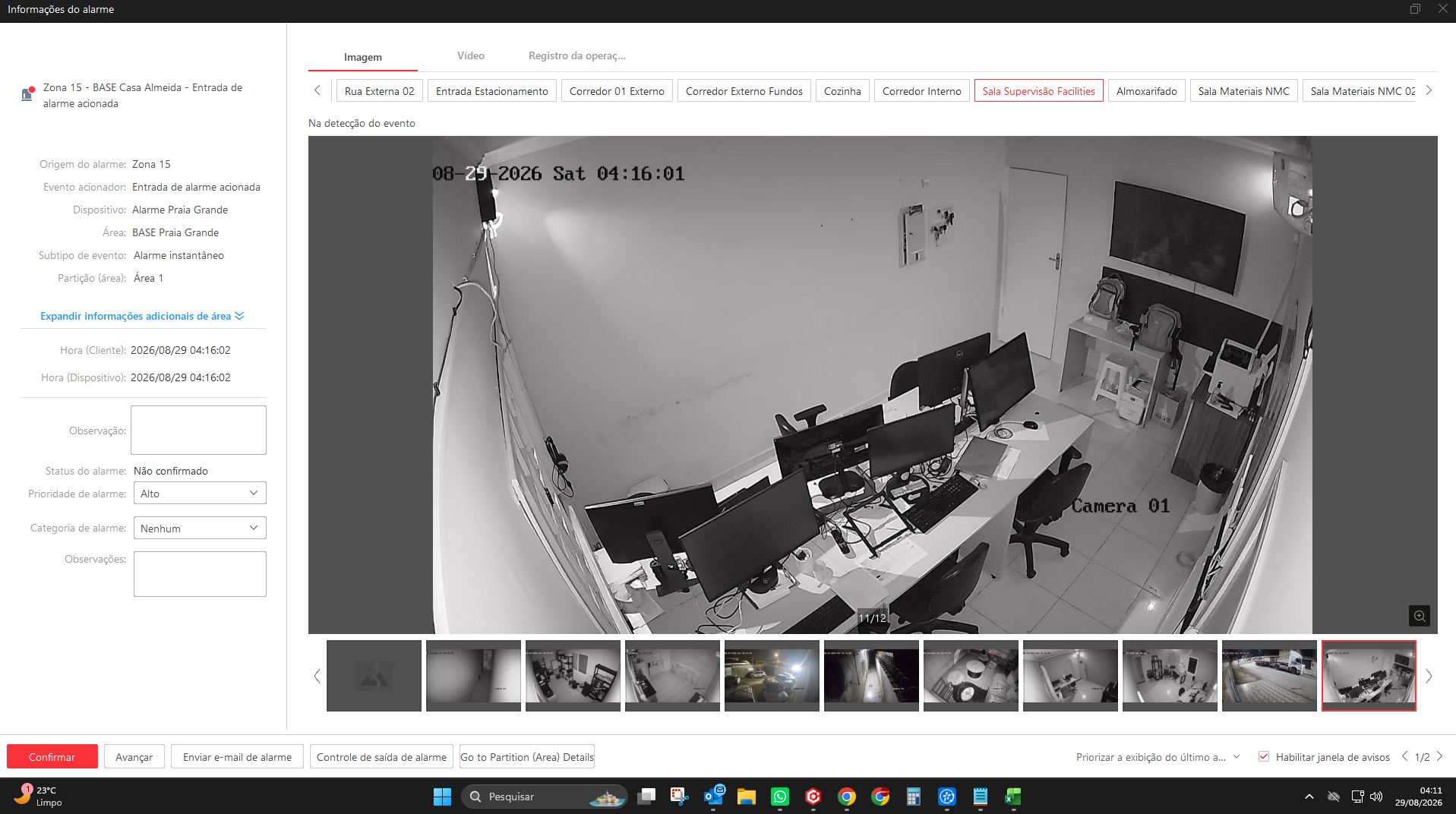Select the Almoxarifado camera tab
Screen dimensions: 1456x814
coord(1146,91)
